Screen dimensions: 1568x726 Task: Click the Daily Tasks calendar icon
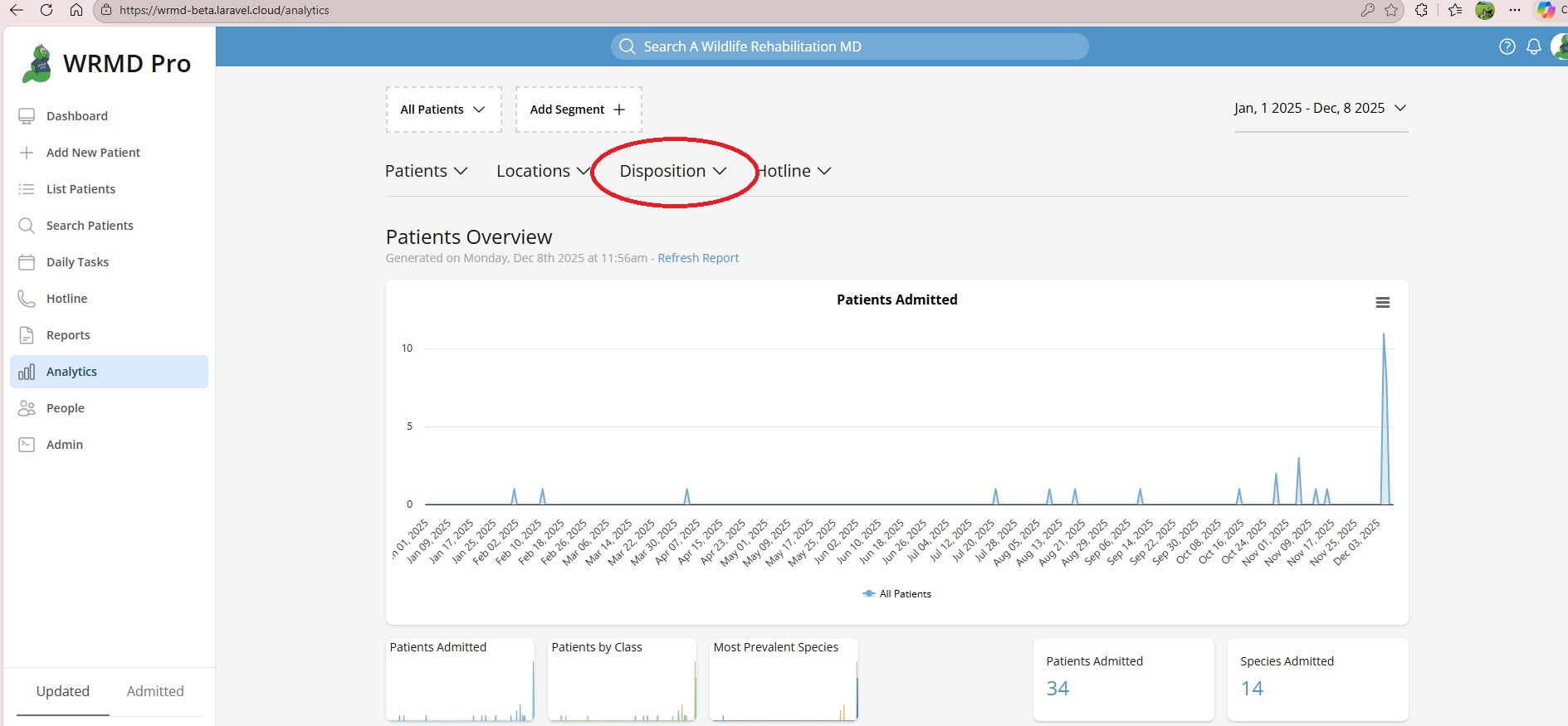27,262
